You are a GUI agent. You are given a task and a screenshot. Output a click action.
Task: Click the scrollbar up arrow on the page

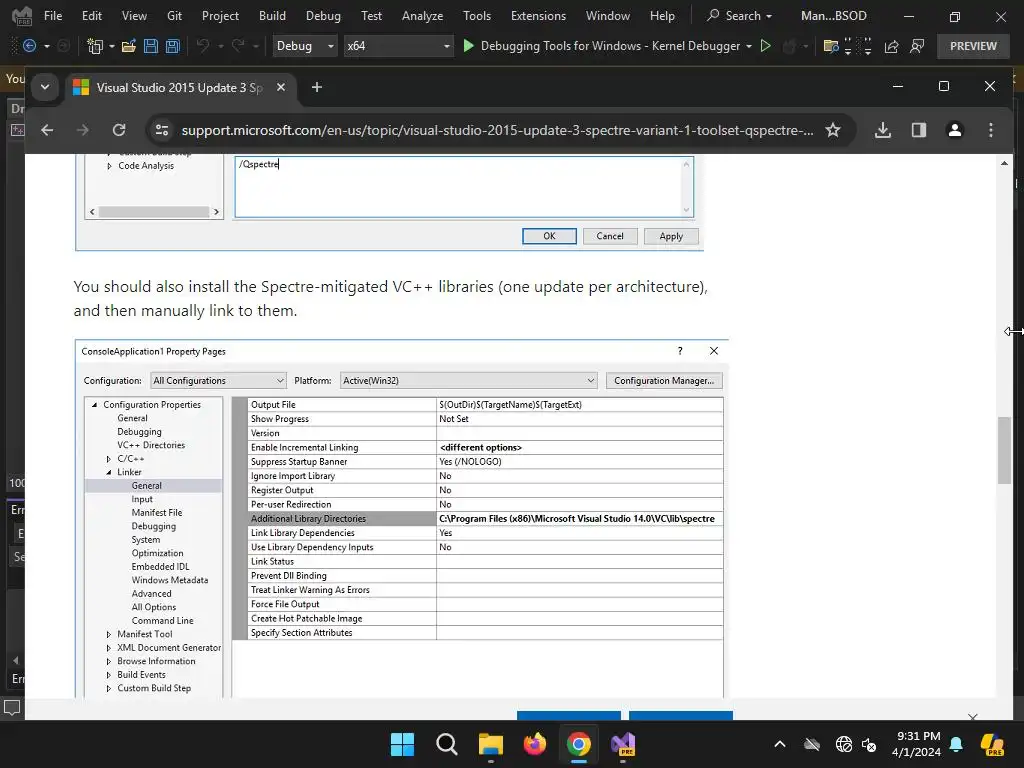[x=1004, y=163]
